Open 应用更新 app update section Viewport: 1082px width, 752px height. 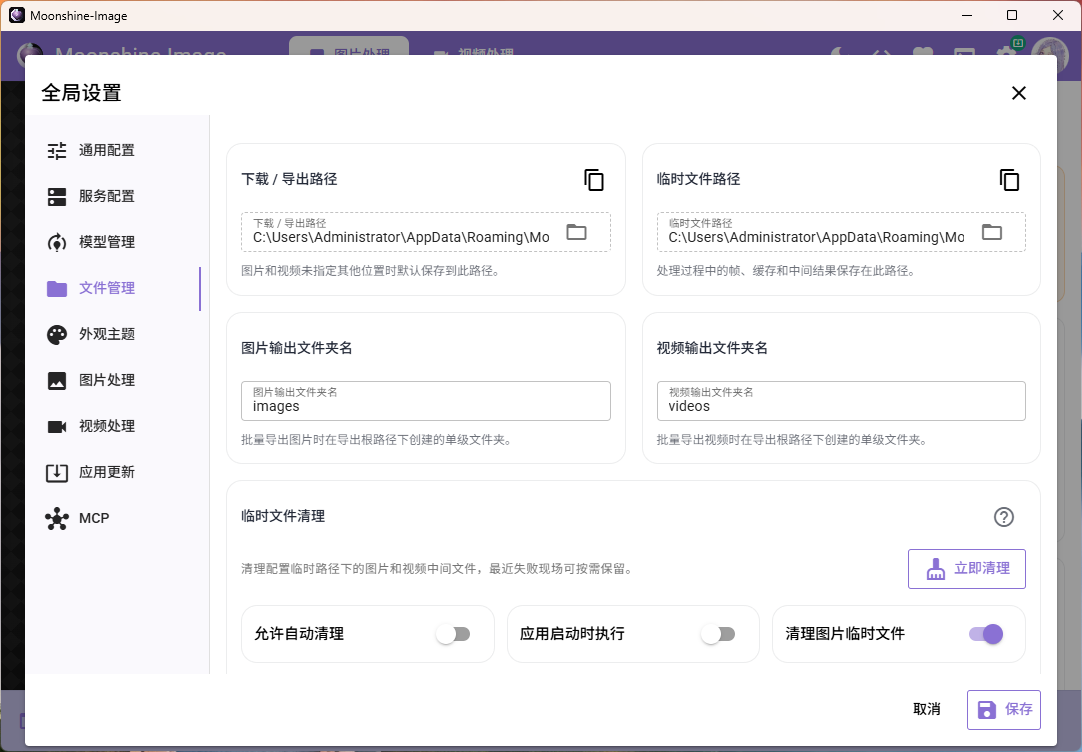116,473
